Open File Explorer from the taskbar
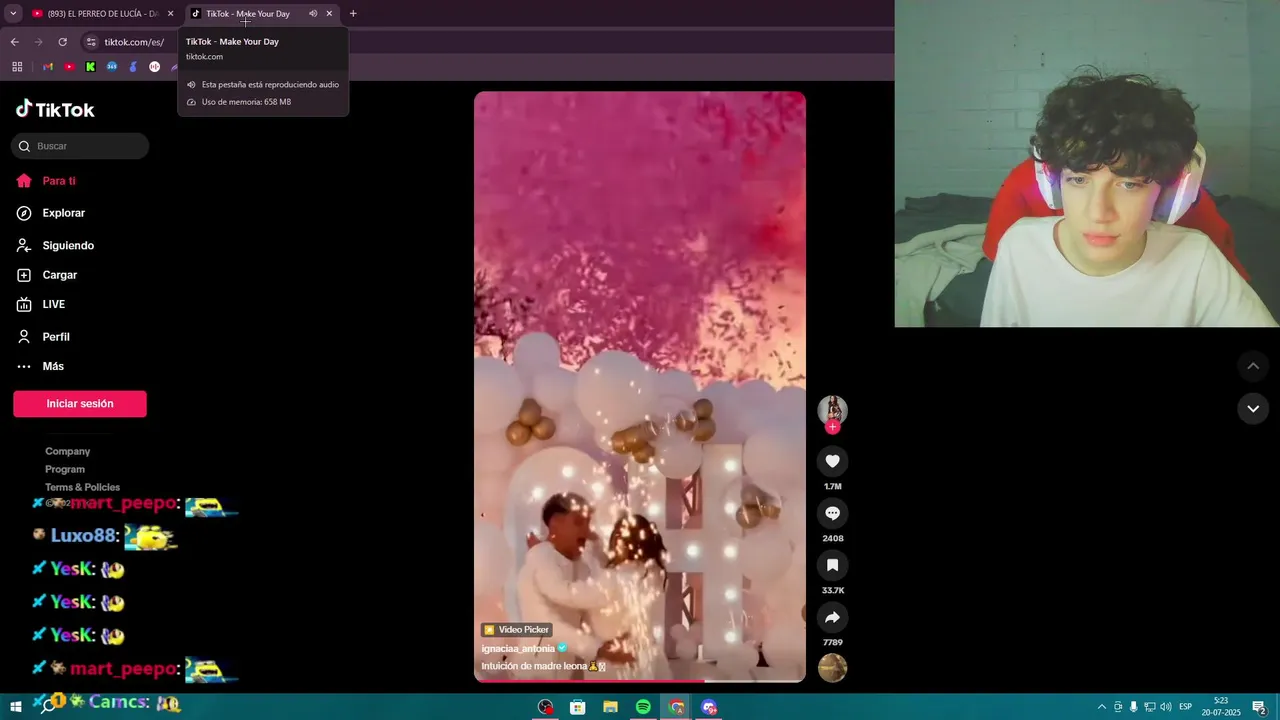The height and width of the screenshot is (720, 1280). tap(610, 707)
